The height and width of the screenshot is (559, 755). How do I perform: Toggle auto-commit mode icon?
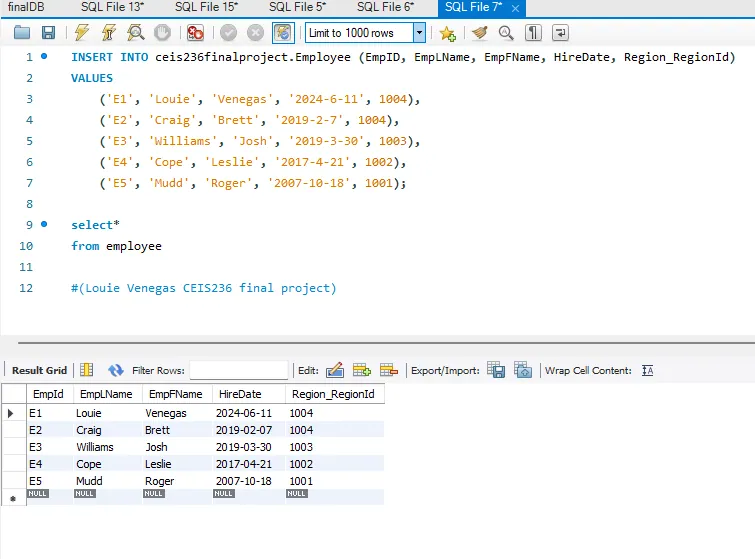tap(283, 33)
